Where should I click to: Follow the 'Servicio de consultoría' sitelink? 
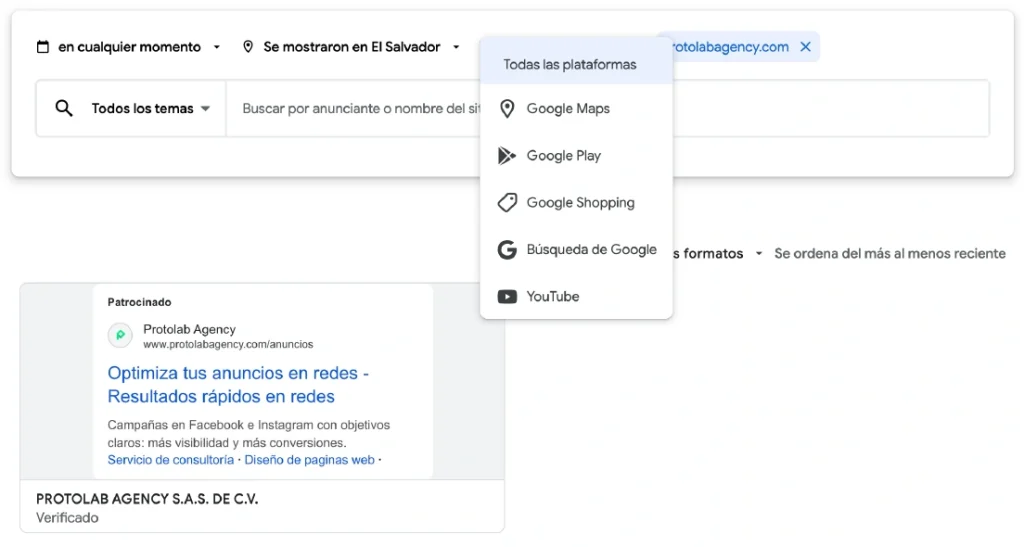[170, 460]
